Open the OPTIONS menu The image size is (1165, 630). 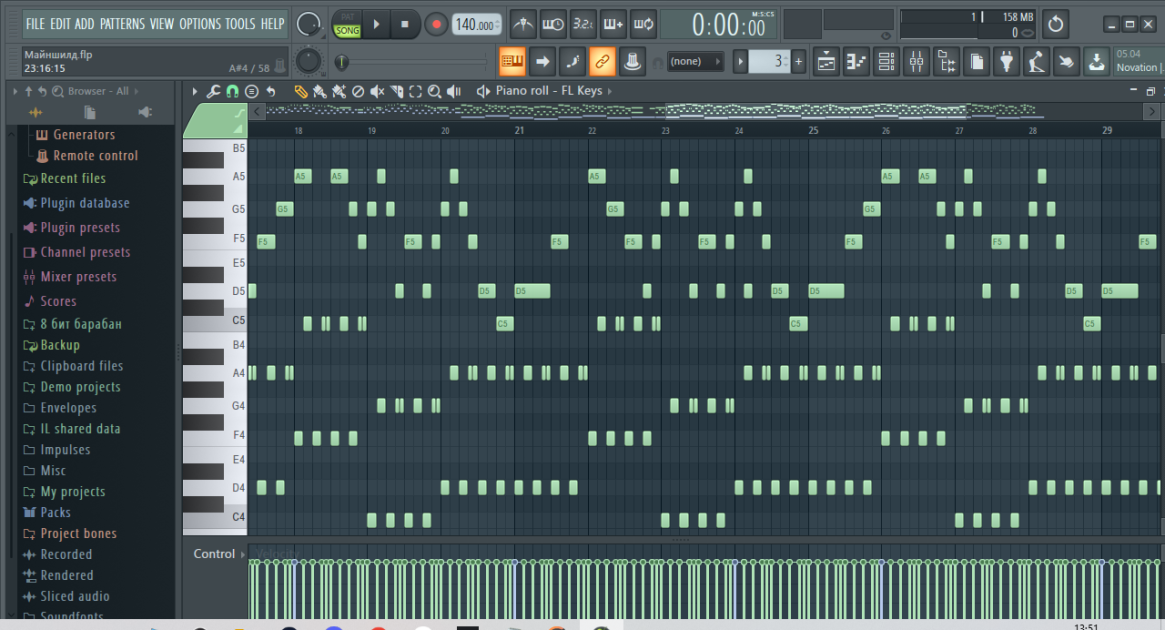201,25
